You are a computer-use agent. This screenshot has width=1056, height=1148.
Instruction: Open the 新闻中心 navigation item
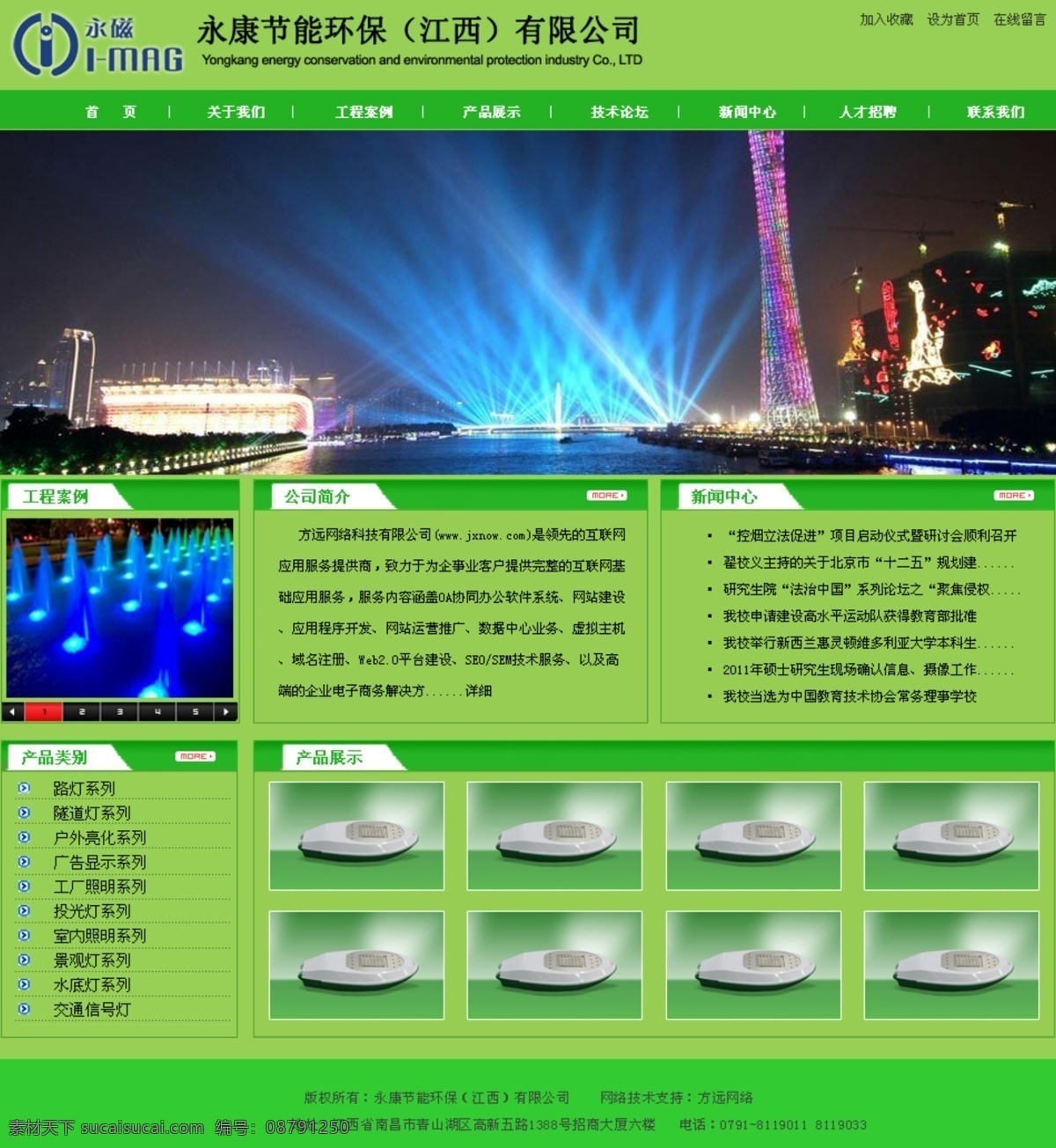point(747,112)
